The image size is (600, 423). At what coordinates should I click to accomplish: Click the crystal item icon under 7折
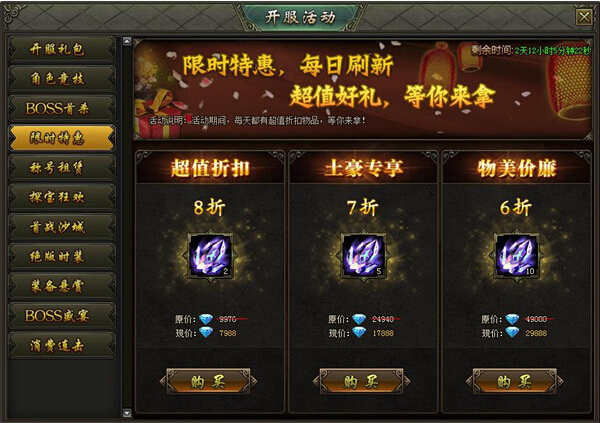(364, 256)
